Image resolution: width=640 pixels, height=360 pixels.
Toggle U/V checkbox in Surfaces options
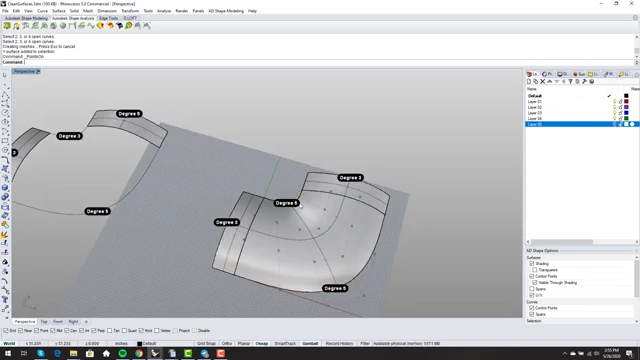pyautogui.click(x=532, y=295)
